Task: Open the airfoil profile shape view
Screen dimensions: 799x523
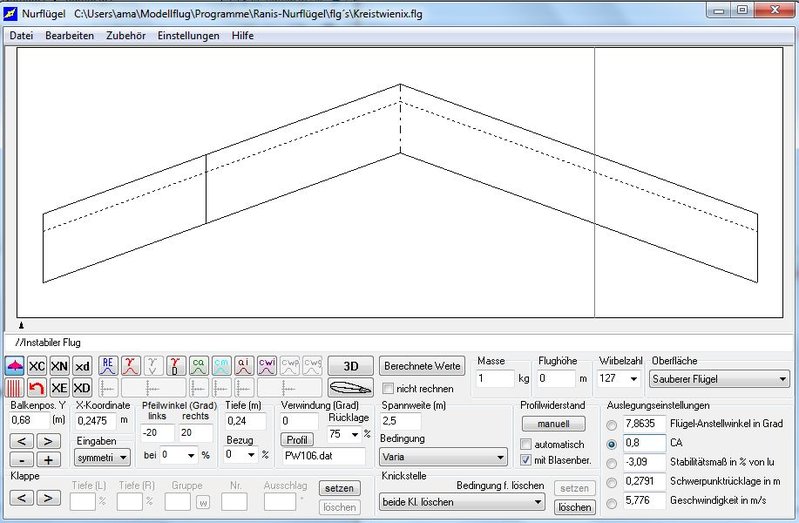Action: coord(351,388)
